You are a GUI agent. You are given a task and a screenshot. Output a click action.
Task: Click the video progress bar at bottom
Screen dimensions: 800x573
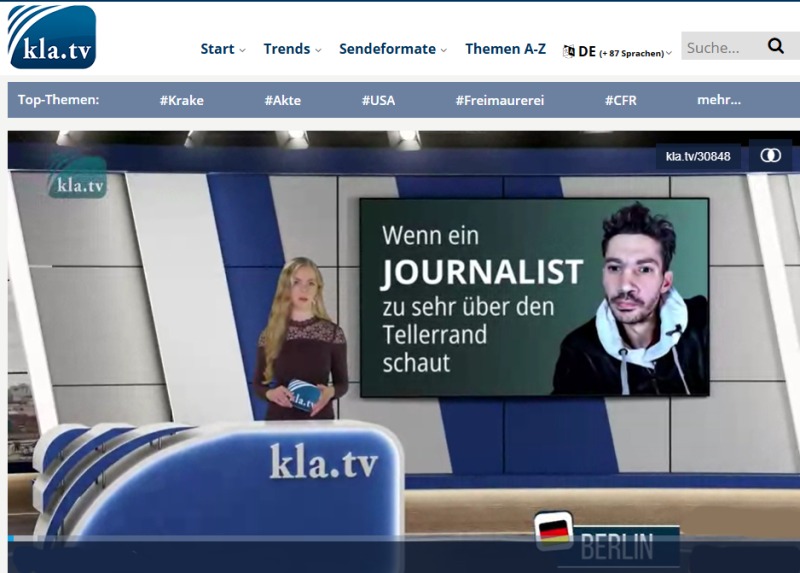point(400,539)
